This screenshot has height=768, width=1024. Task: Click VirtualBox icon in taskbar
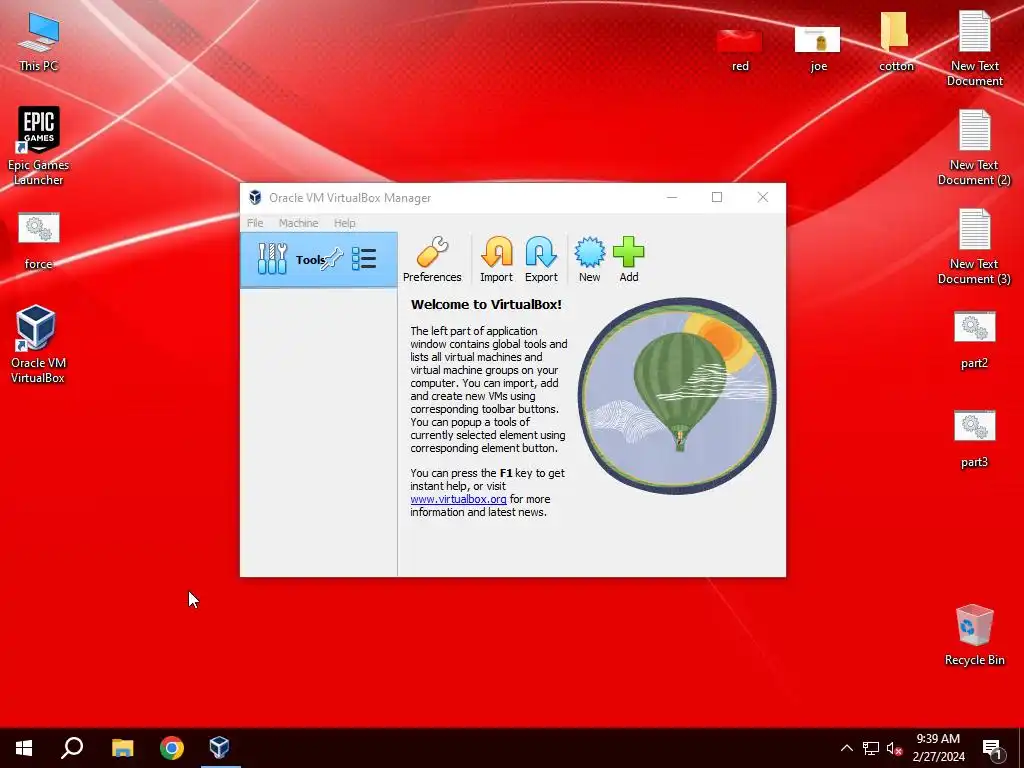(220, 748)
